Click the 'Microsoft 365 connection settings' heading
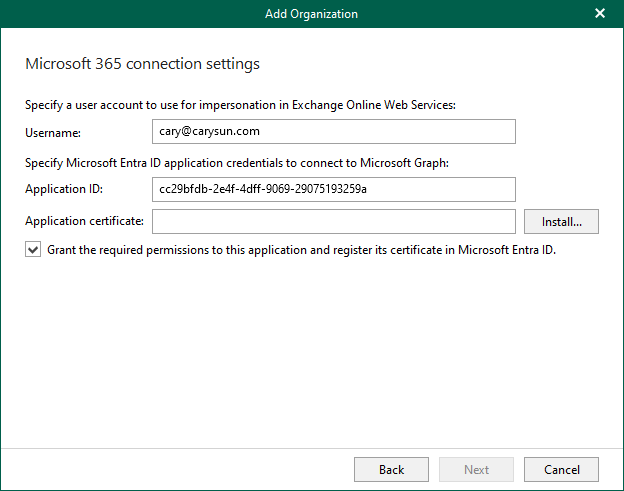Screen dimensions: 624x491 tap(141, 64)
